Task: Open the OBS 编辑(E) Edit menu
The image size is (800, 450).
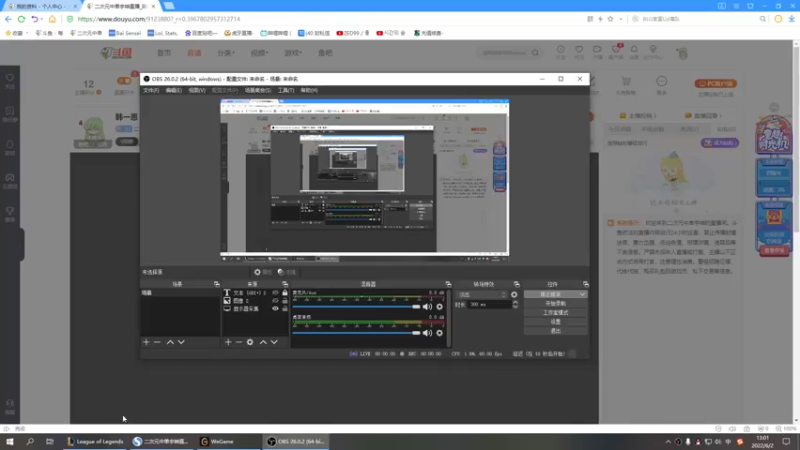Action: [173, 90]
